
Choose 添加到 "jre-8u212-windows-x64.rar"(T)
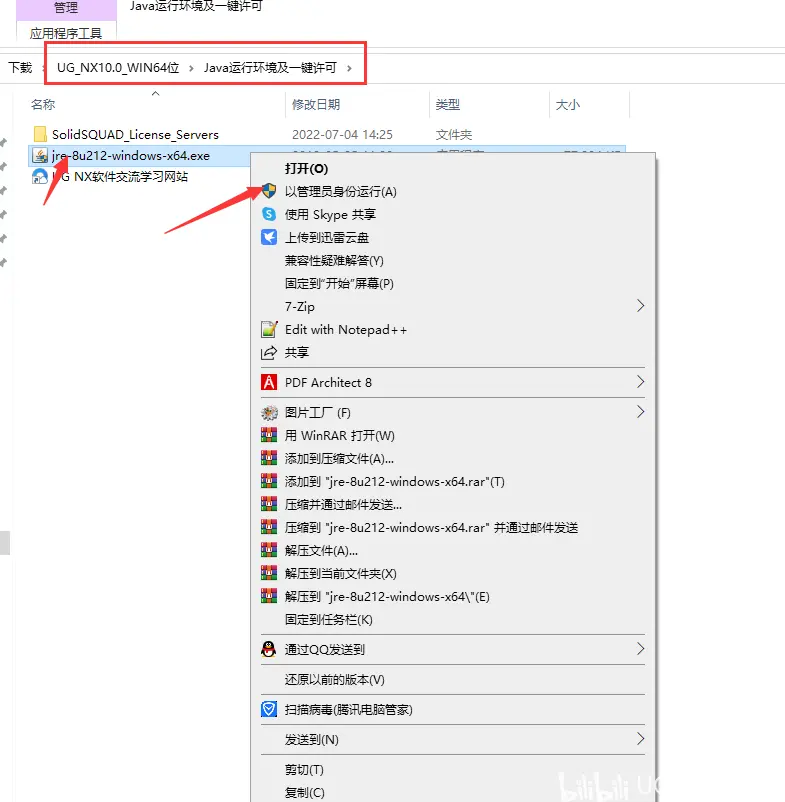pyautogui.click(x=395, y=481)
